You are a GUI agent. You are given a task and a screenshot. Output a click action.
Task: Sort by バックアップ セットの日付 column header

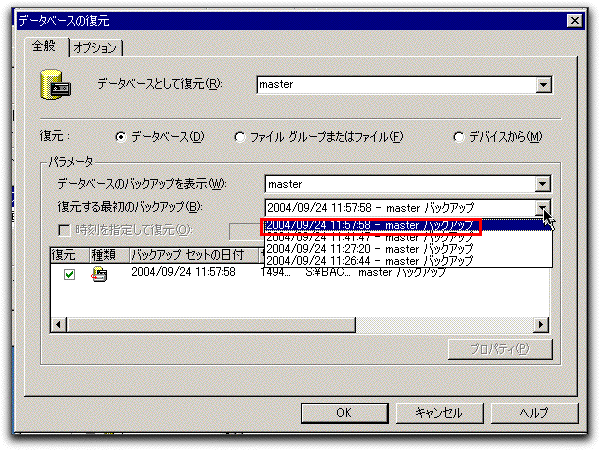click(x=194, y=255)
